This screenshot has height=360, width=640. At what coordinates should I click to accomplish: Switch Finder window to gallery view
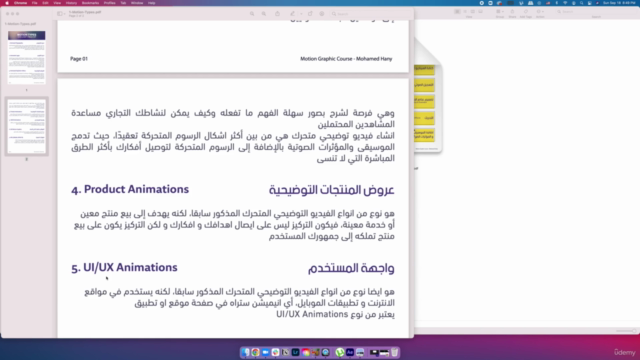[480, 11]
